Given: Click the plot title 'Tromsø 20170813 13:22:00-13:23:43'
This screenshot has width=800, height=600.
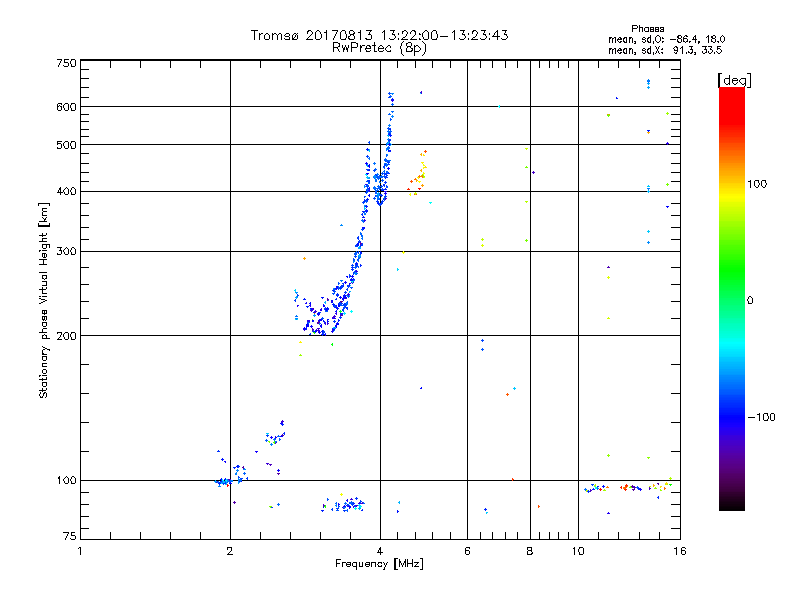Looking at the screenshot, I should (x=379, y=35).
